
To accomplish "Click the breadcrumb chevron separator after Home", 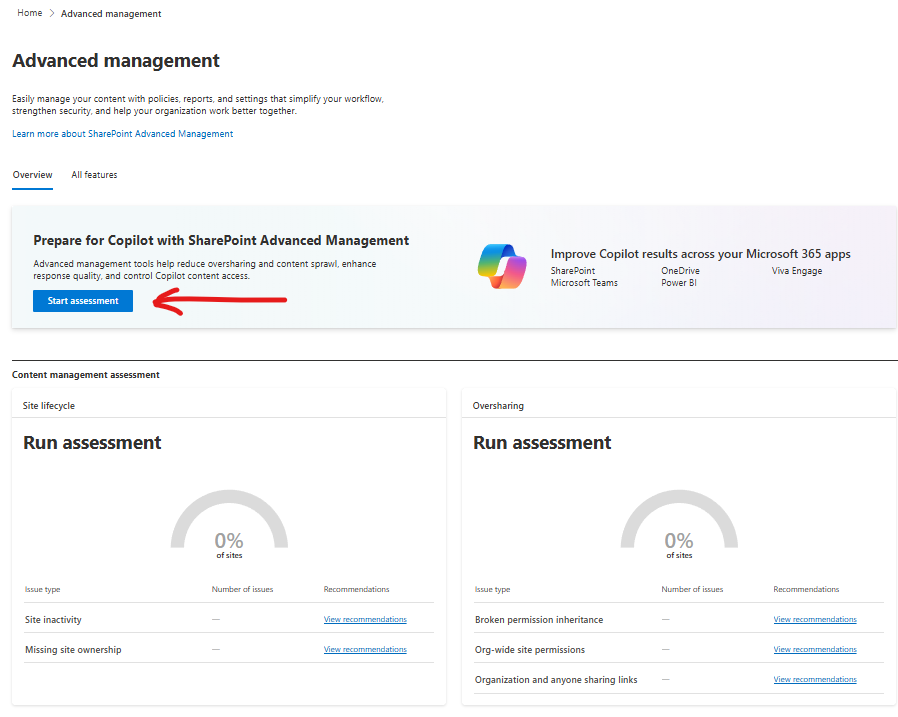I will (x=51, y=14).
